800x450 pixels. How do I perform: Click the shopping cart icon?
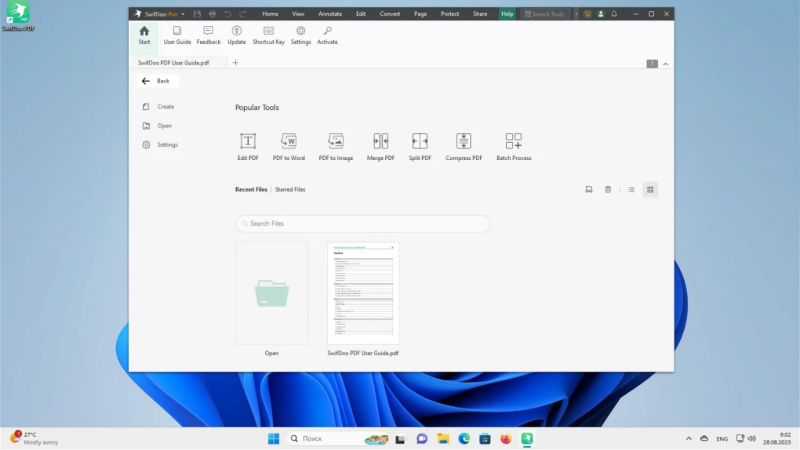(x=588, y=14)
